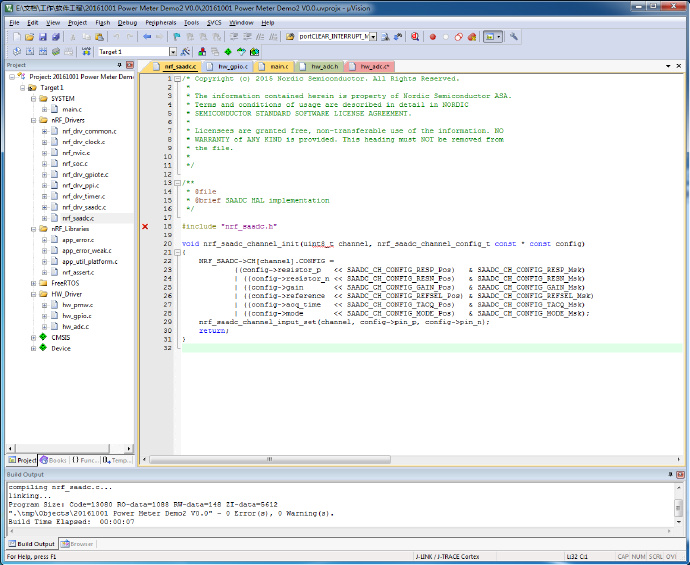This screenshot has height=565, width=690.
Task: Collapse the nRF_Drivers group
Action: coord(33,120)
